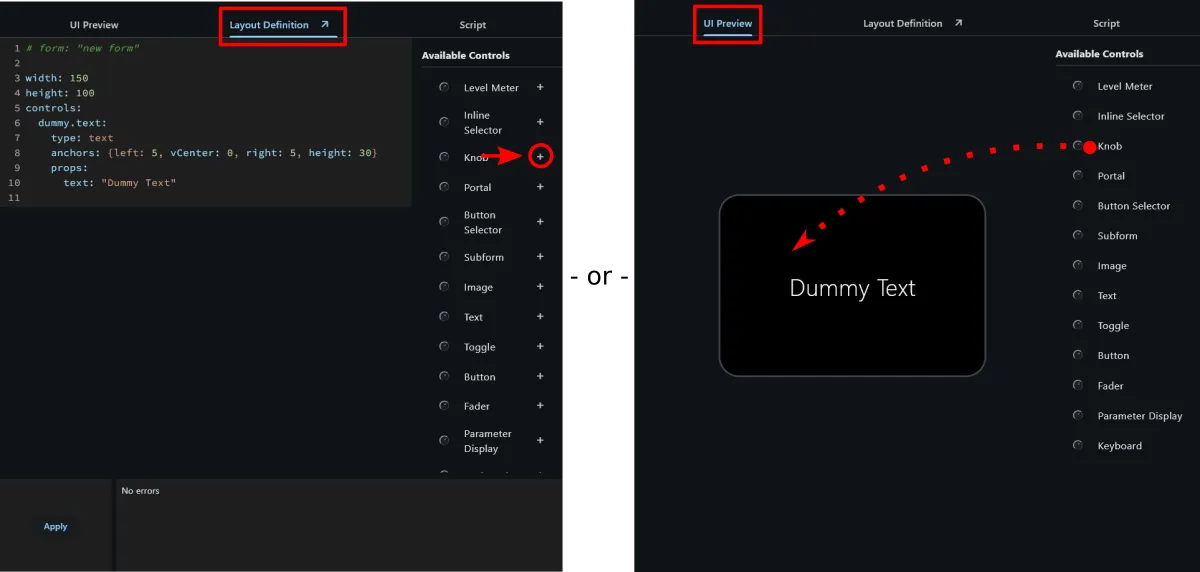Click the plus icon beside Button control

click(540, 377)
